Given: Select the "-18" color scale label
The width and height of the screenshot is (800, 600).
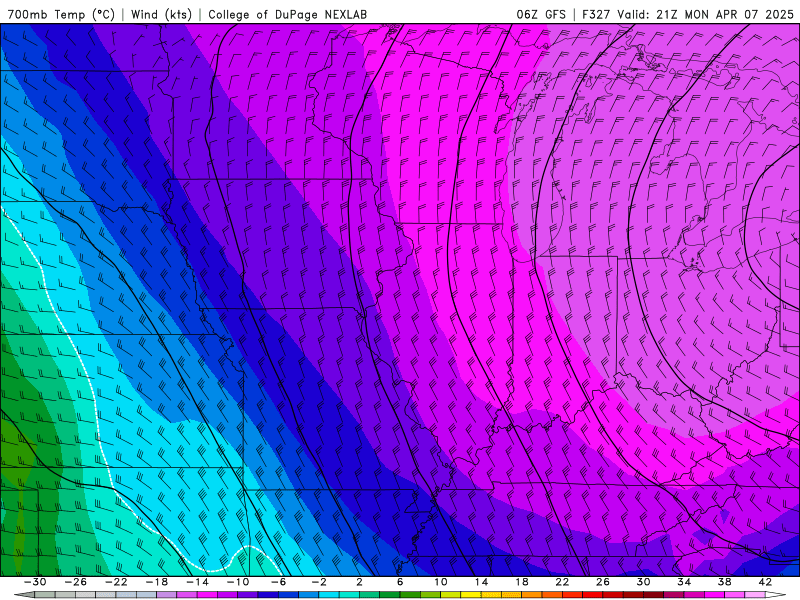Looking at the screenshot, I should tap(157, 582).
